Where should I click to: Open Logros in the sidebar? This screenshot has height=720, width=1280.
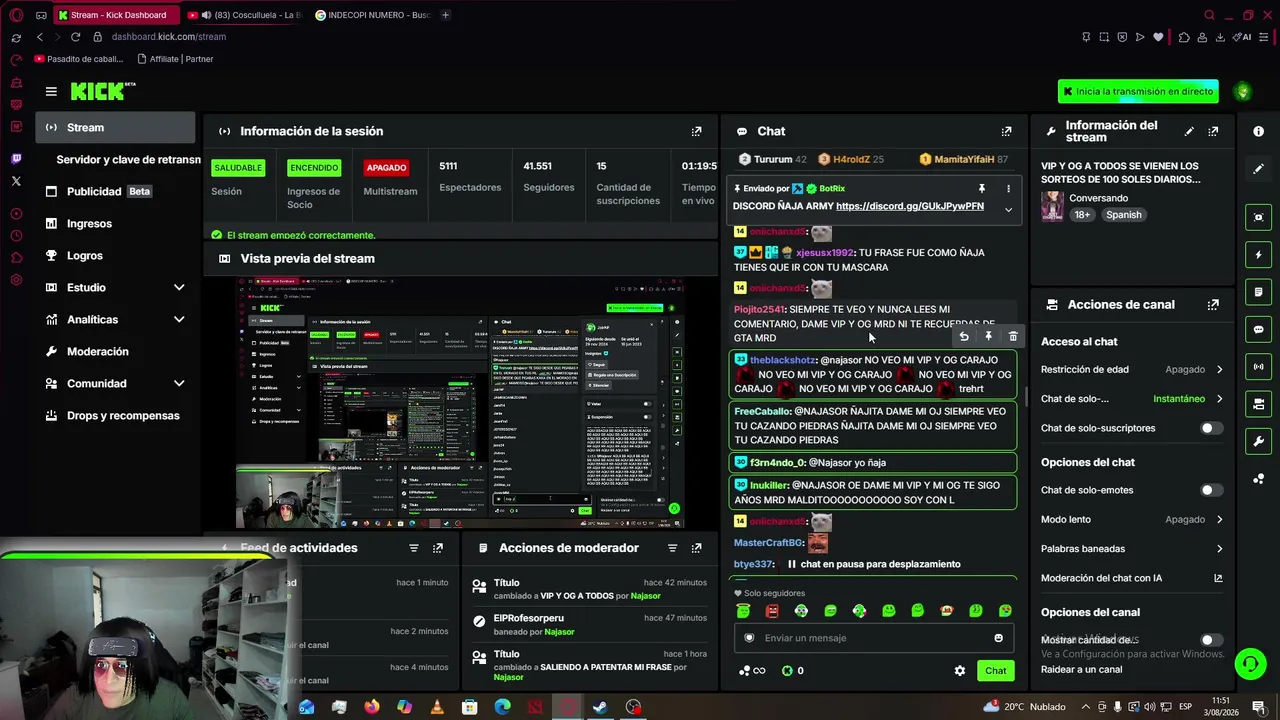point(116,255)
